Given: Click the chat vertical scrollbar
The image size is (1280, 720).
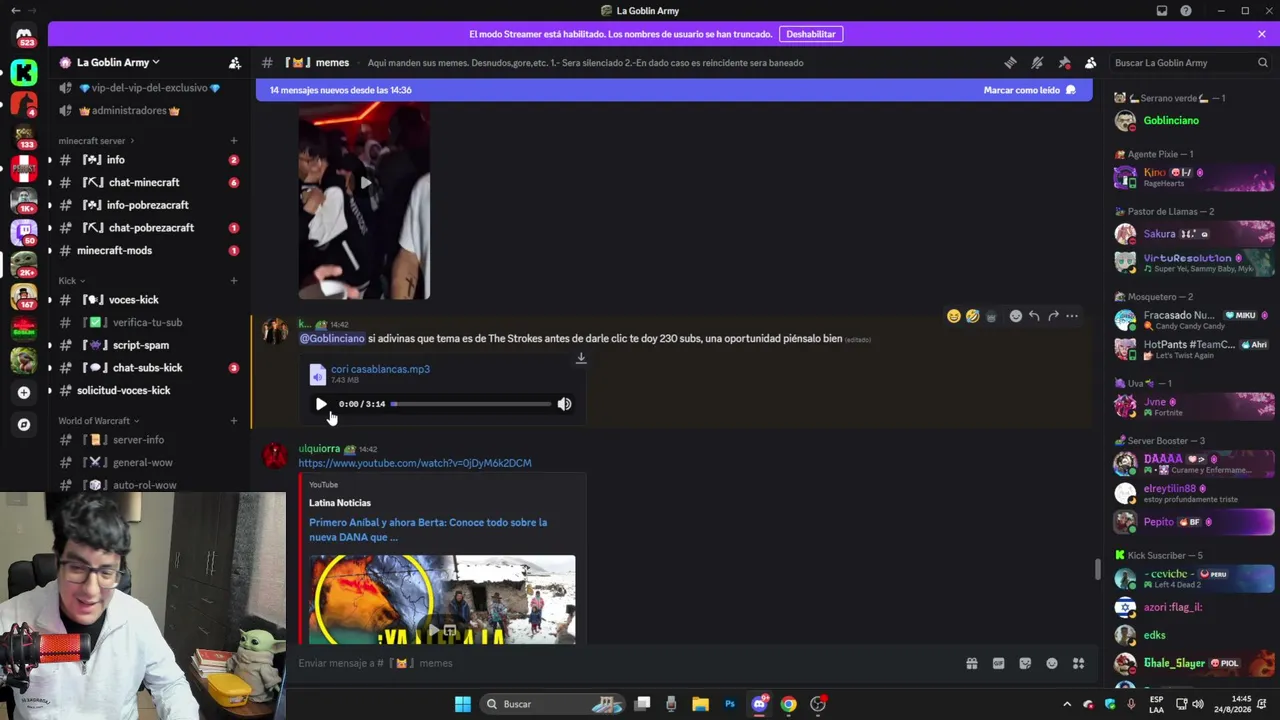Looking at the screenshot, I should (1097, 569).
